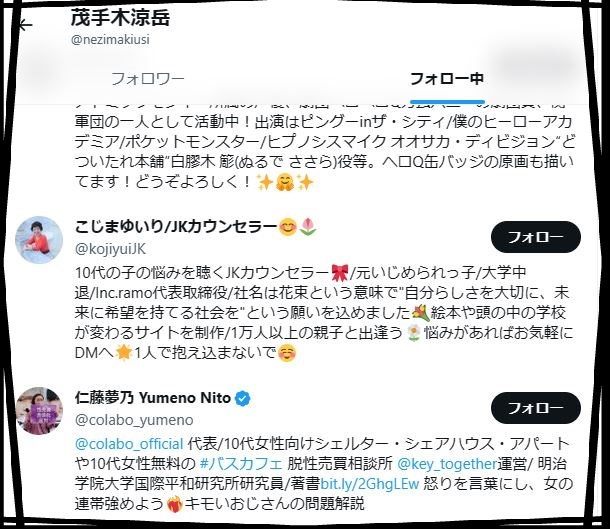This screenshot has width=610, height=529.
Task: Open the bit.ly/2GhgLEw link
Action: click(x=370, y=484)
